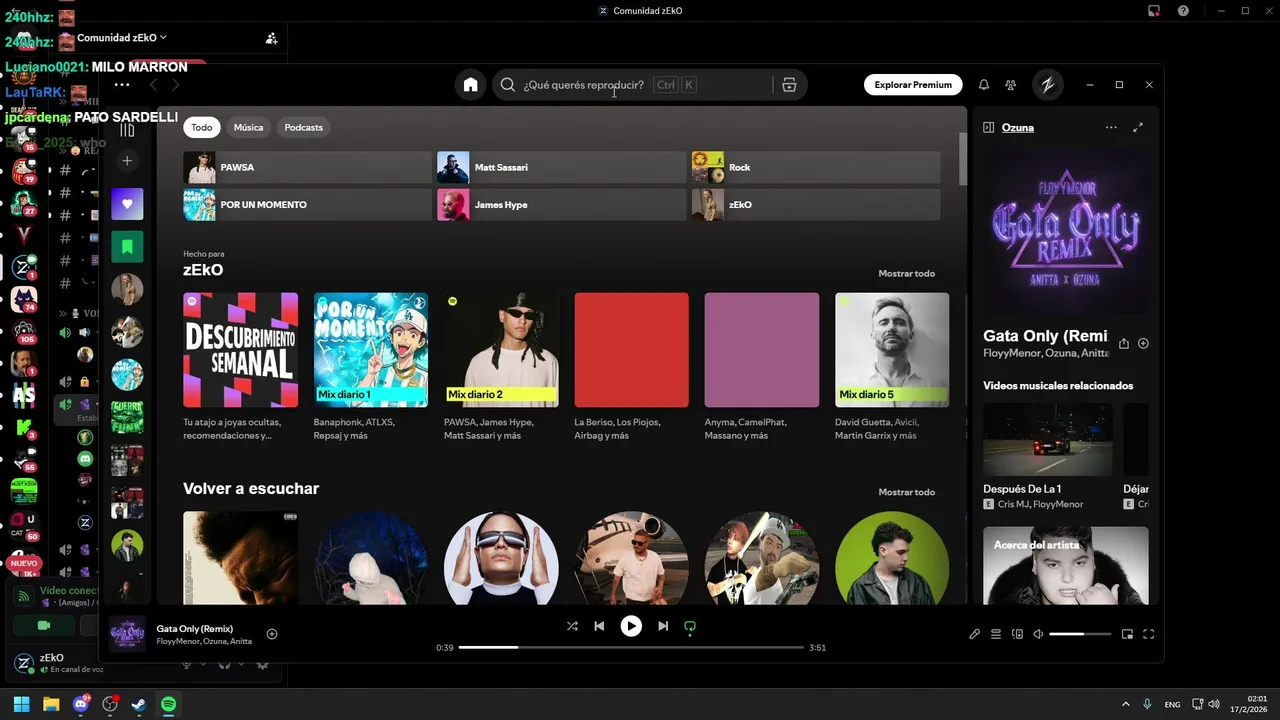Skip to the previous track
This screenshot has width=1280, height=720.
click(x=599, y=626)
